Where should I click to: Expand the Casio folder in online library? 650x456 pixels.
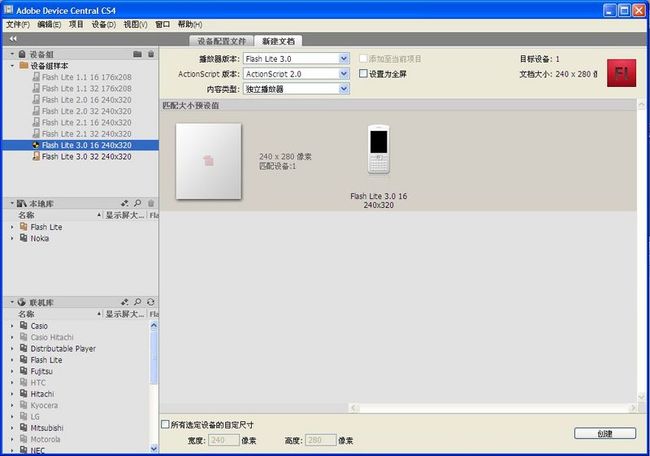pos(12,326)
